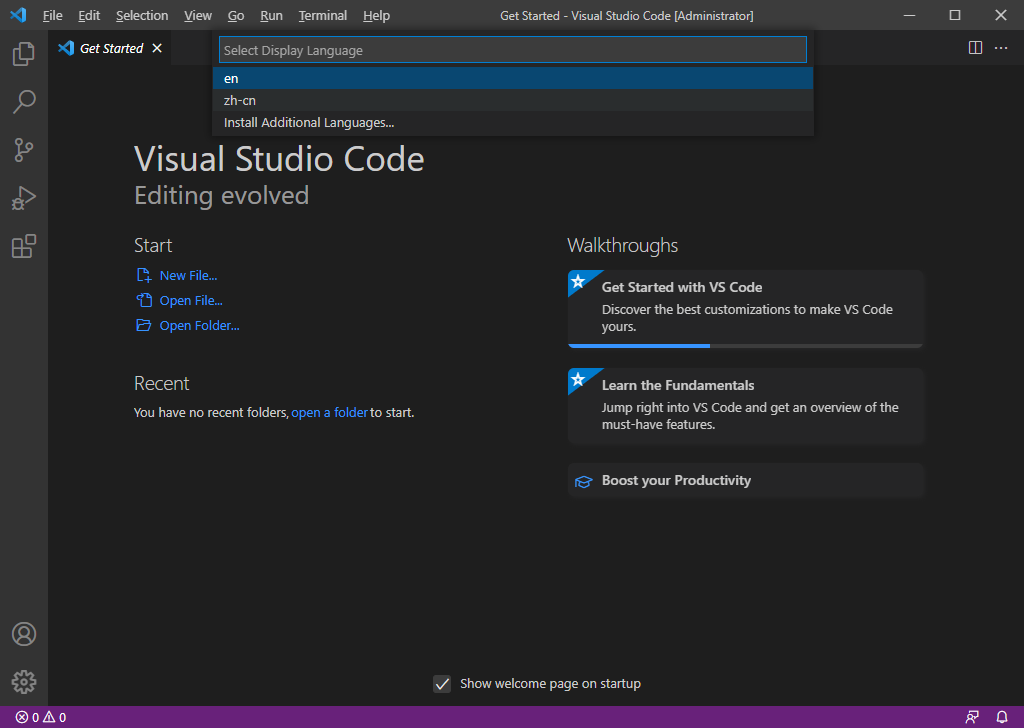
Task: Open the Selection menu
Action: pyautogui.click(x=142, y=15)
